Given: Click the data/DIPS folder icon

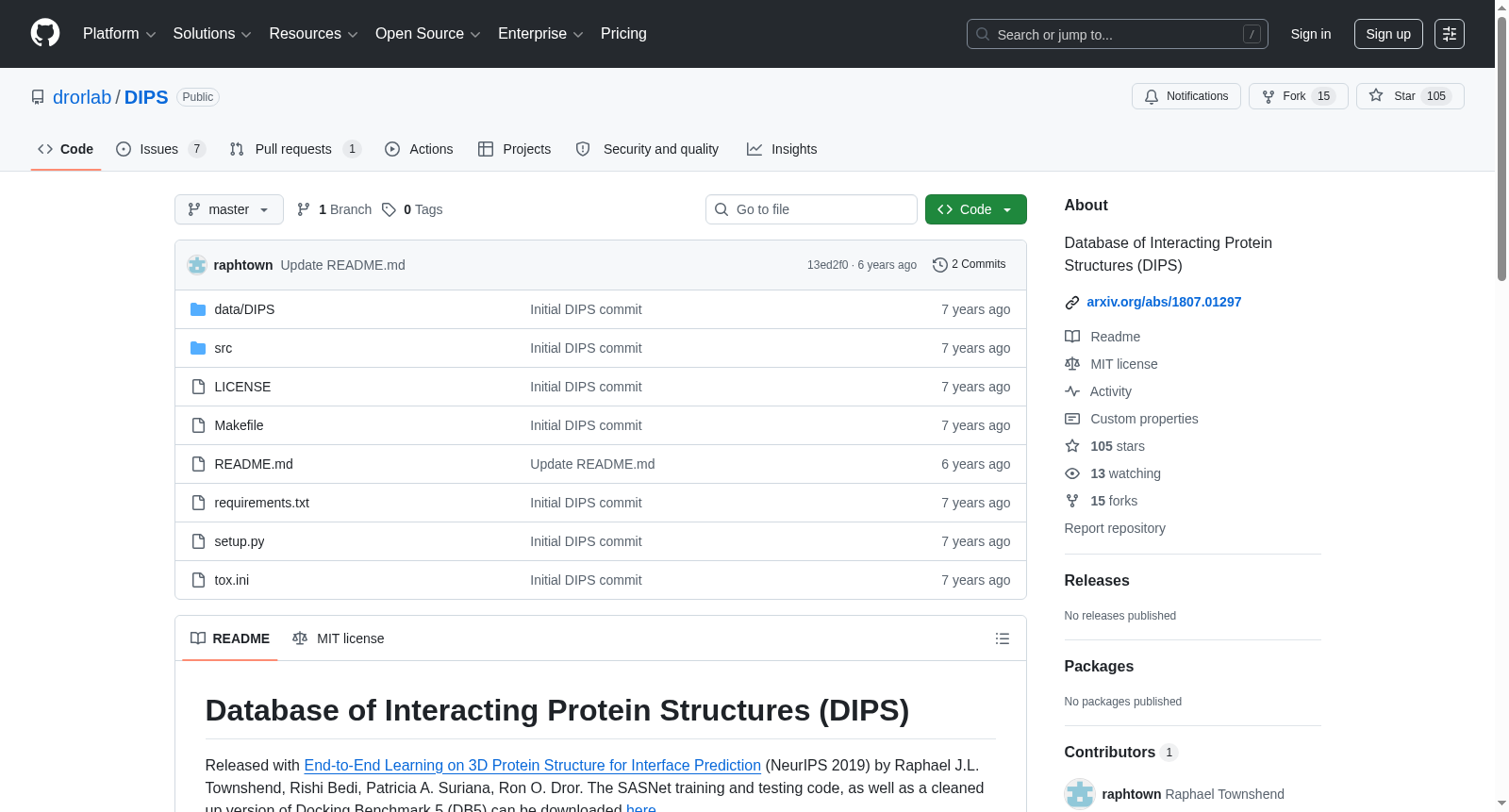Looking at the screenshot, I should (x=198, y=309).
